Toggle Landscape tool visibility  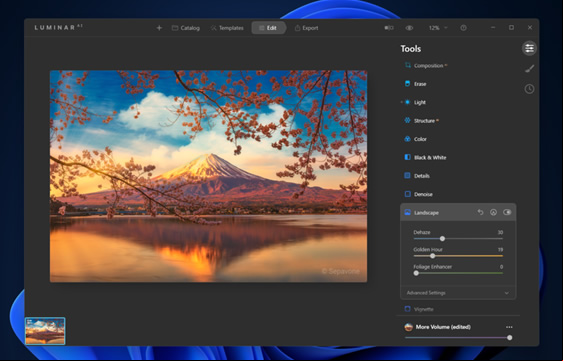[507, 212]
